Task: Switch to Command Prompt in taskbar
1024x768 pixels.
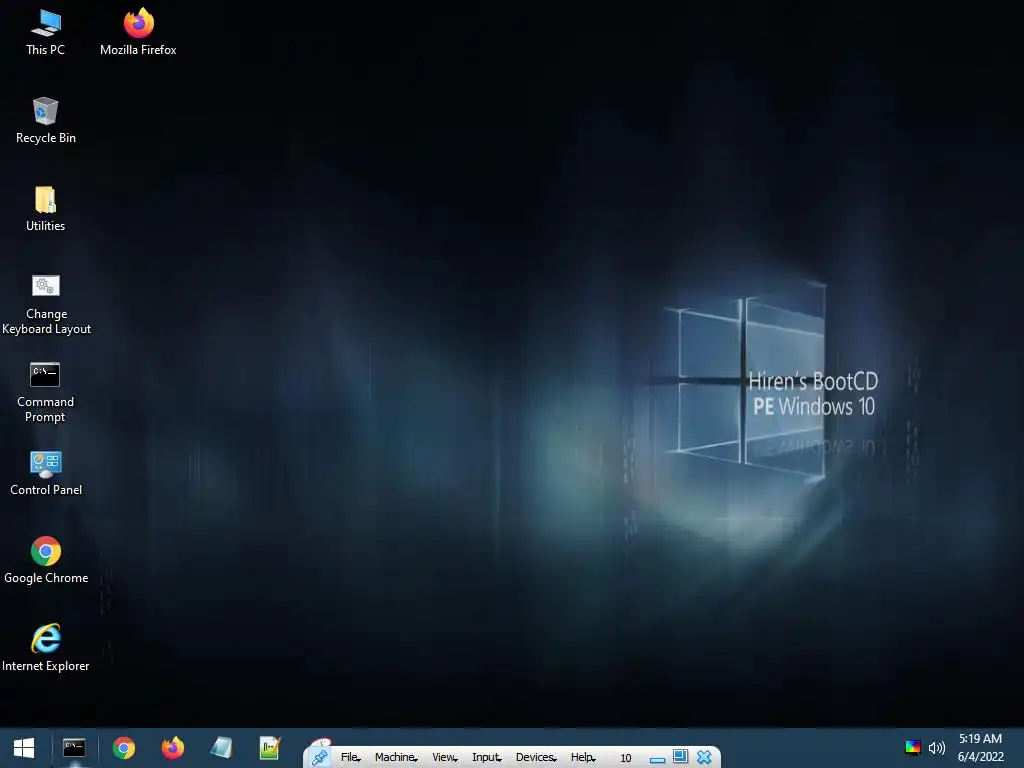Action: 74,748
